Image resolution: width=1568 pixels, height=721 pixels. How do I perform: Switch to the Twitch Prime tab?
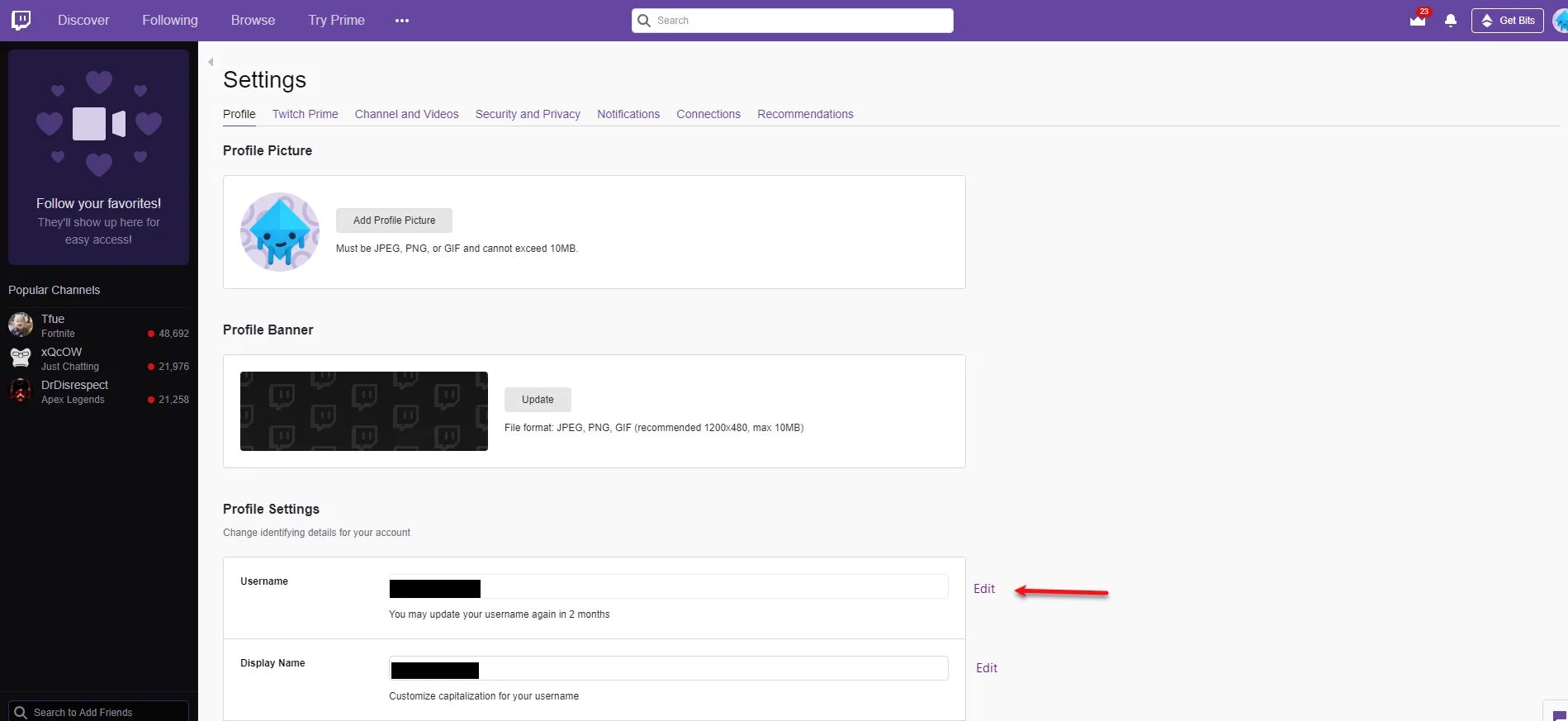(306, 114)
